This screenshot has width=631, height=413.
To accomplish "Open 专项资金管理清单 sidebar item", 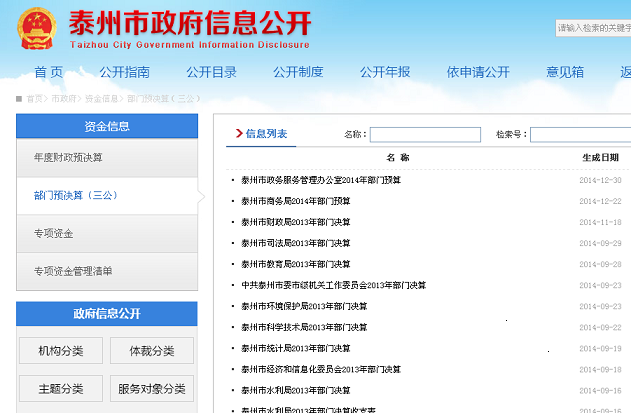I will click(73, 271).
